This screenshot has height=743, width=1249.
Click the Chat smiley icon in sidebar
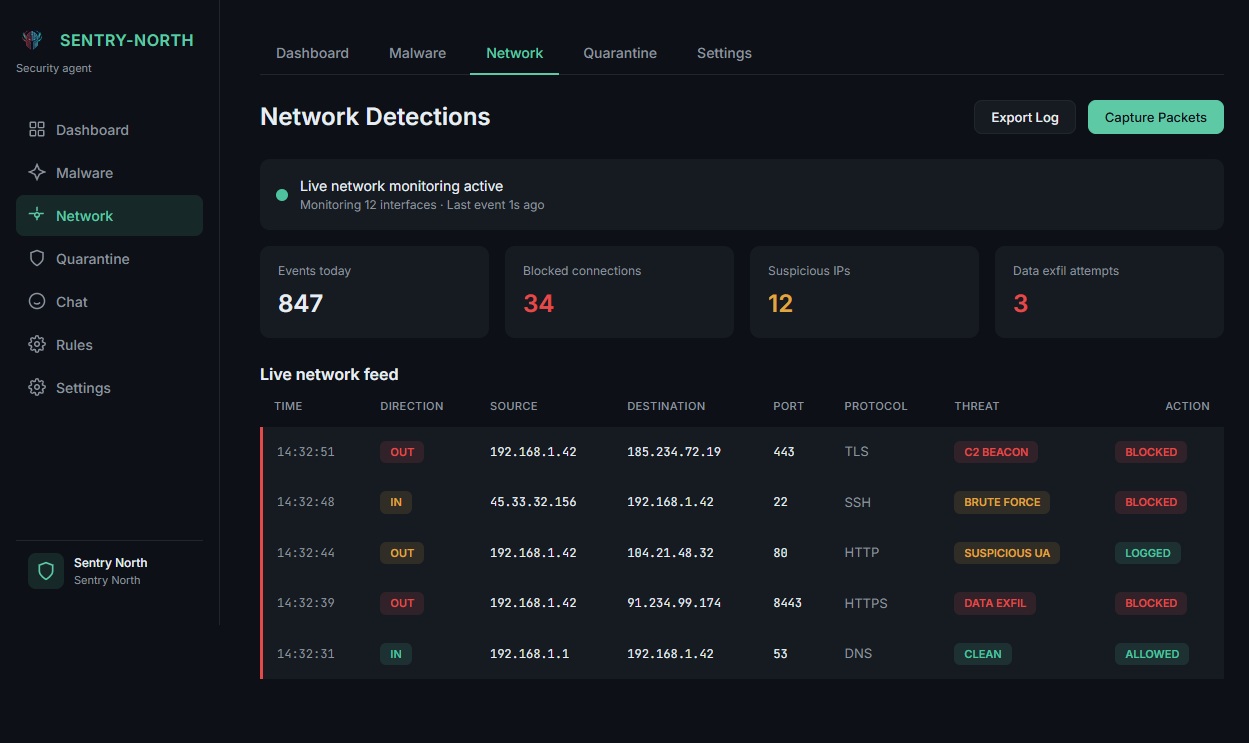pyautogui.click(x=37, y=301)
